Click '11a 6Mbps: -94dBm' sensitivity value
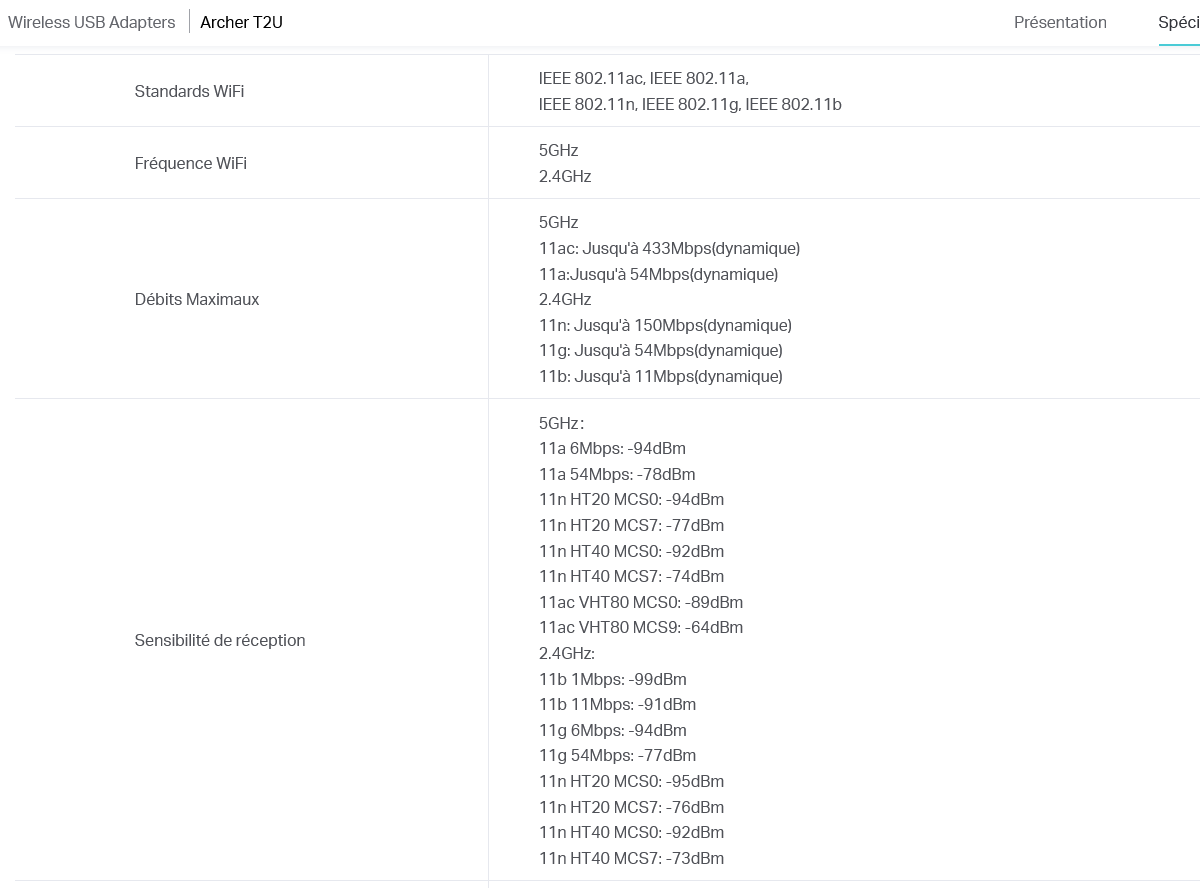The image size is (1200, 888). pyautogui.click(x=612, y=448)
